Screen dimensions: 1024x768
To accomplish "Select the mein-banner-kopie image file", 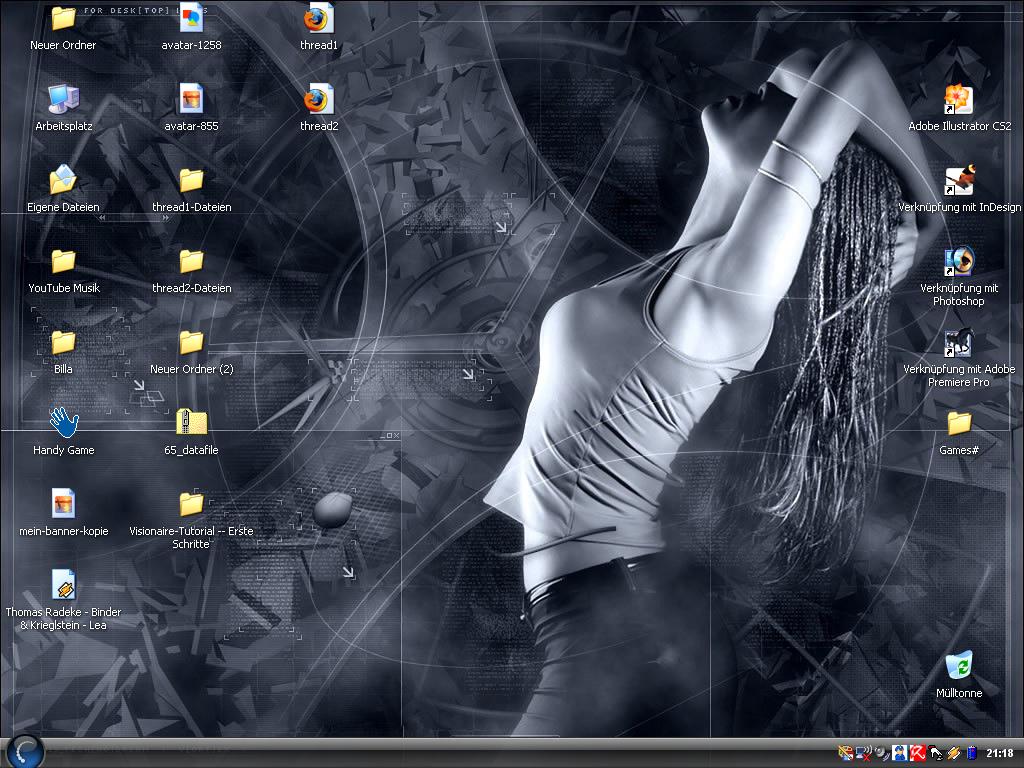I will (x=64, y=504).
